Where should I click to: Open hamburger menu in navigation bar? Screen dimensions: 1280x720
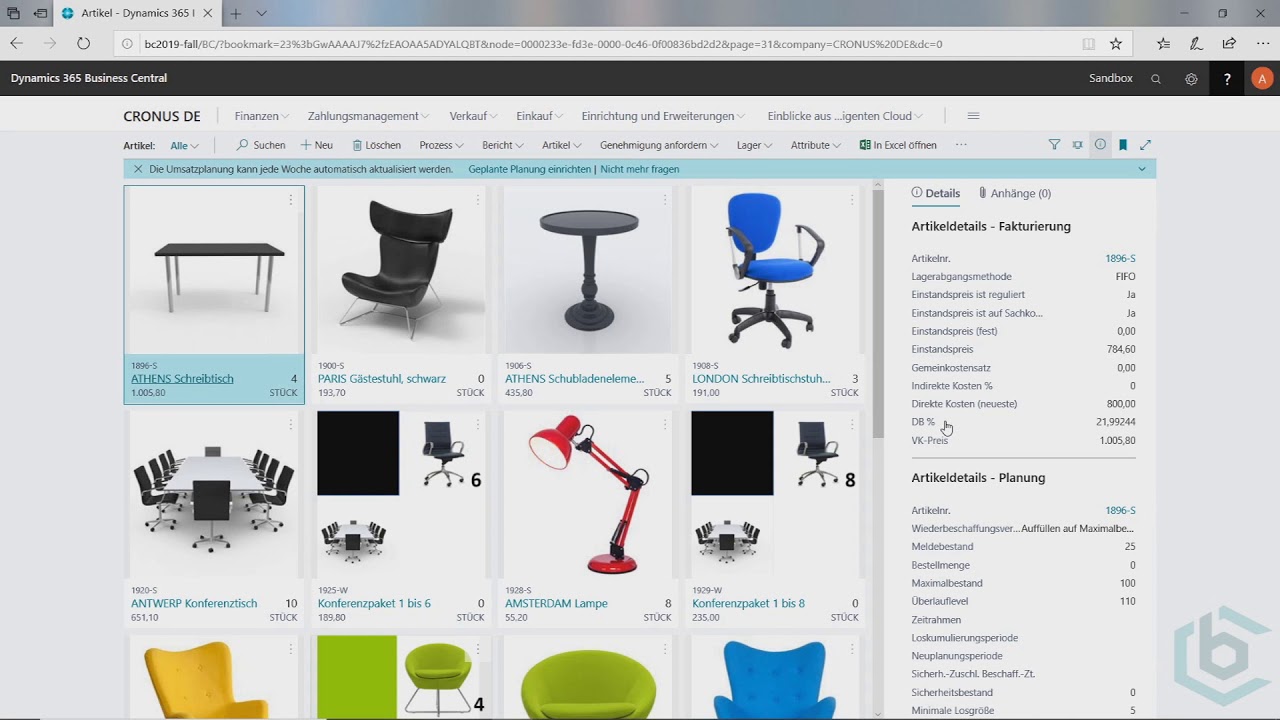(973, 116)
